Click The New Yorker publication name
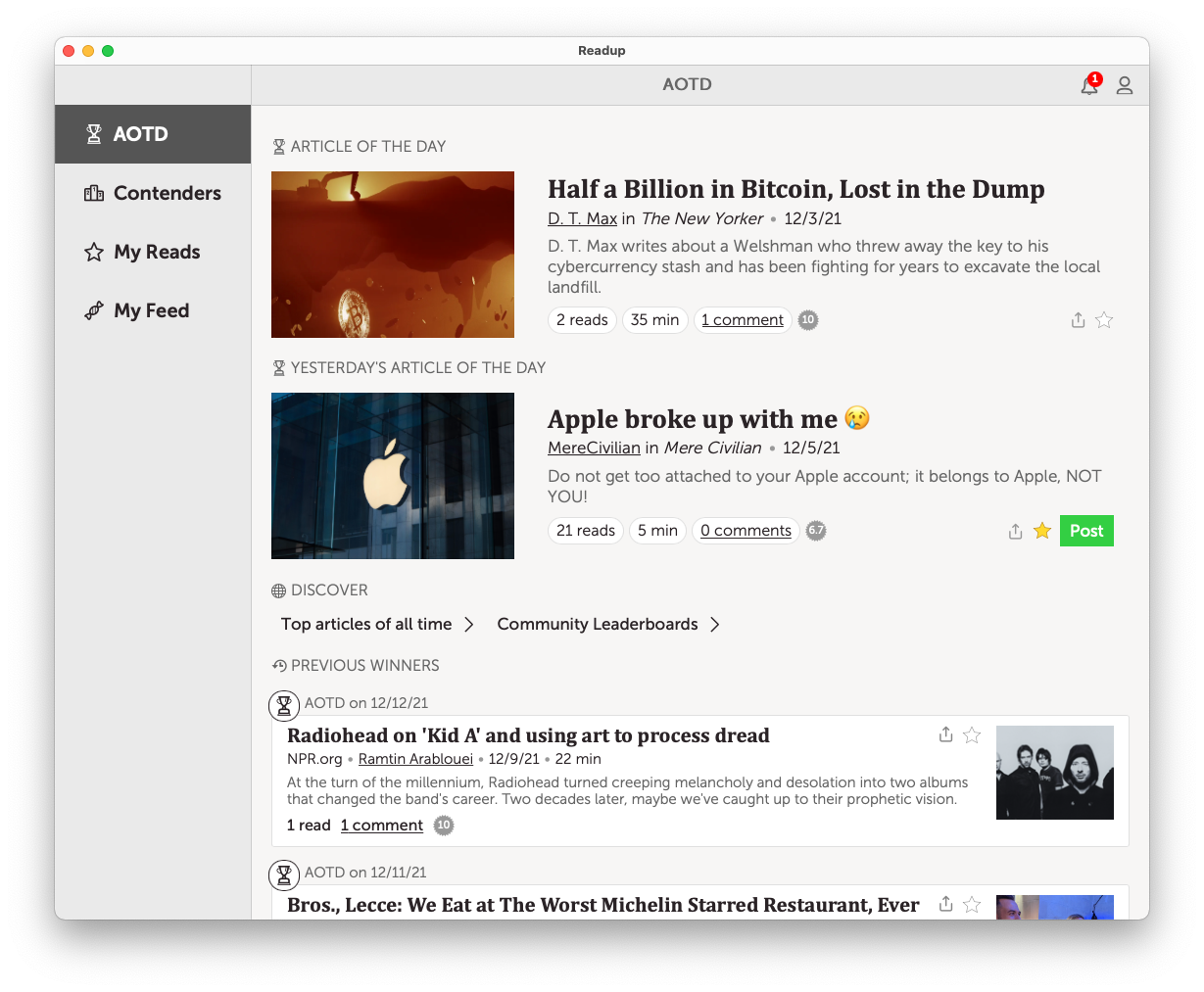The width and height of the screenshot is (1204, 992). [x=702, y=218]
